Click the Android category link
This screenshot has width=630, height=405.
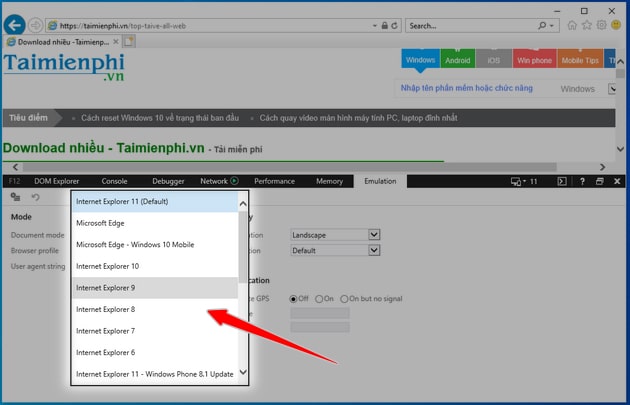point(458,59)
